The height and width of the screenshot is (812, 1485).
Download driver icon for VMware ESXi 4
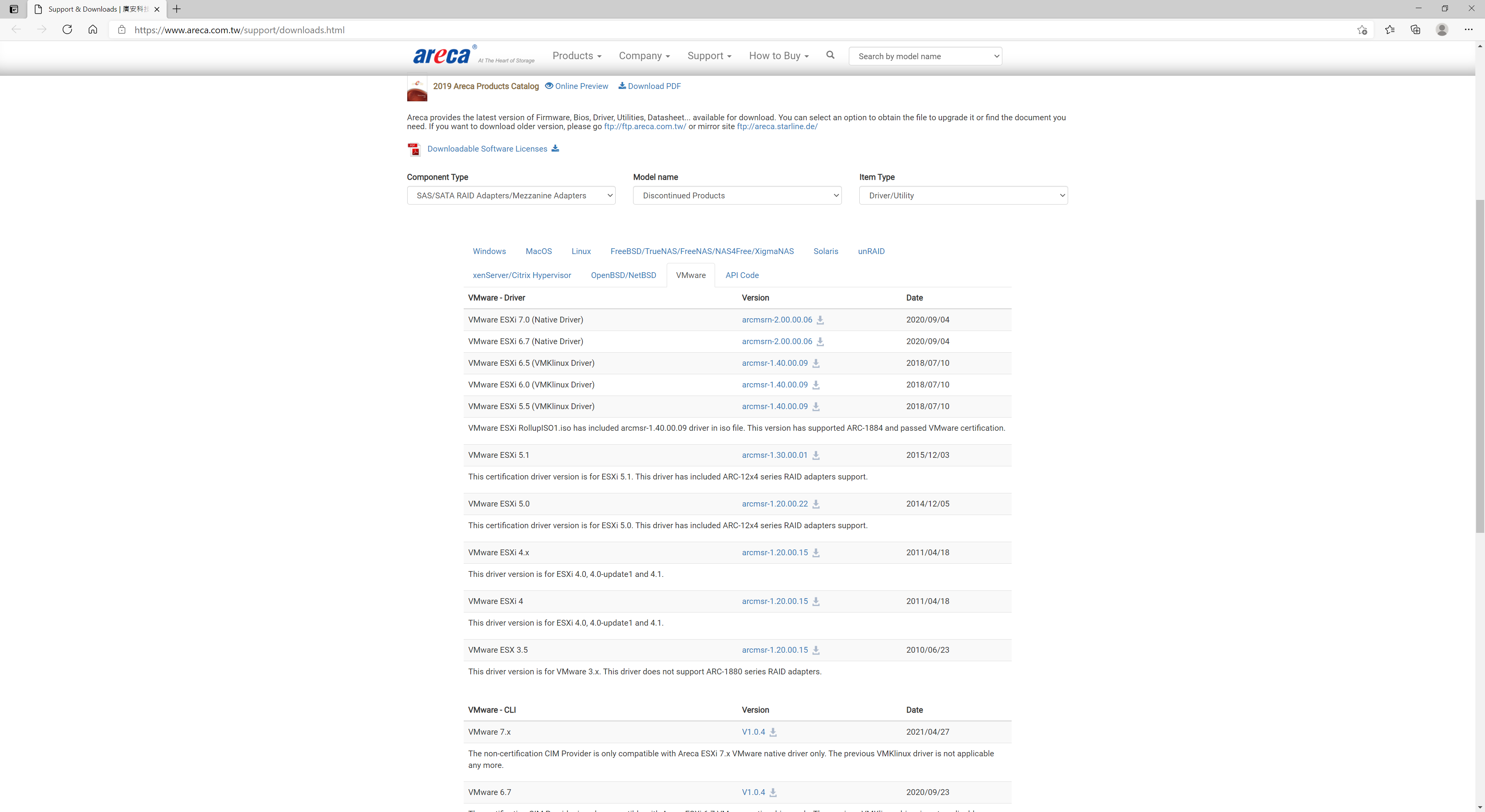(x=816, y=602)
